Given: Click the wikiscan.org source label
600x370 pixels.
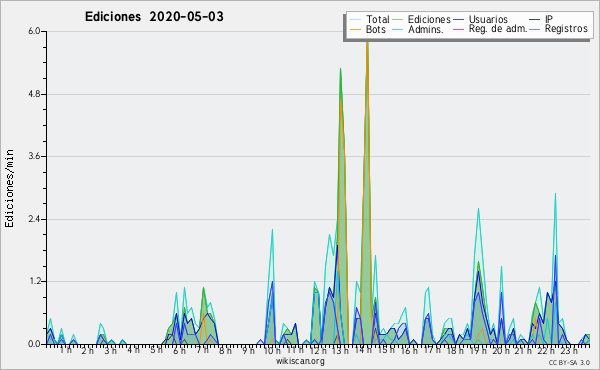Looking at the screenshot, I should [x=300, y=361].
